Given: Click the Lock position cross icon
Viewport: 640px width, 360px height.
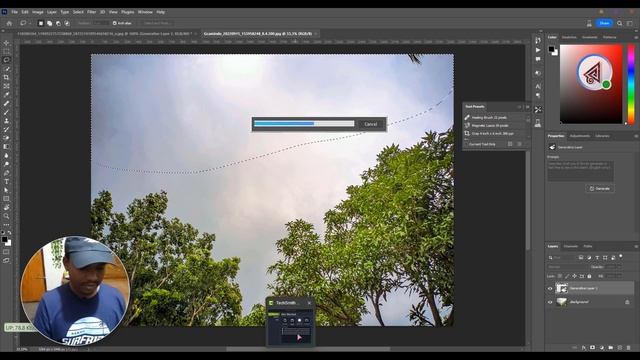Looking at the screenshot, I should coord(574,276).
